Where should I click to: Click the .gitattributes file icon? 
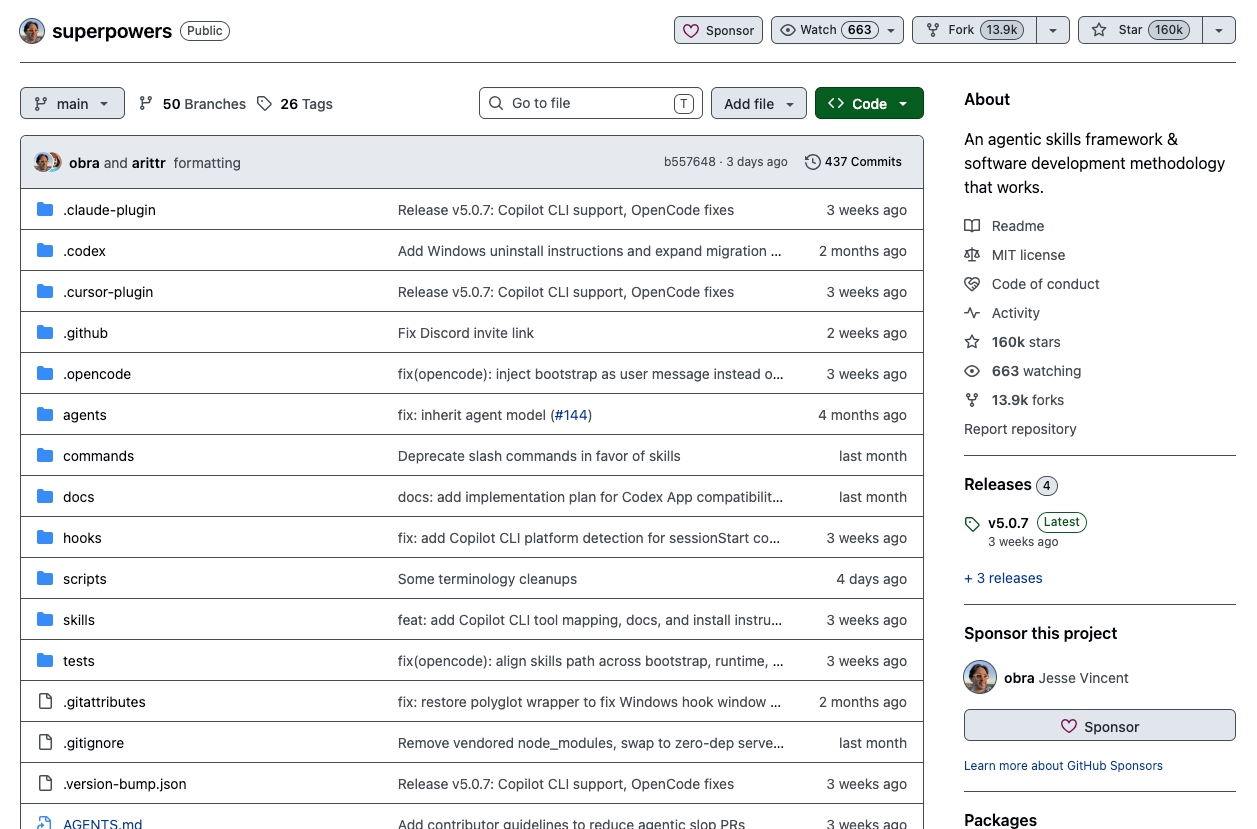point(45,702)
